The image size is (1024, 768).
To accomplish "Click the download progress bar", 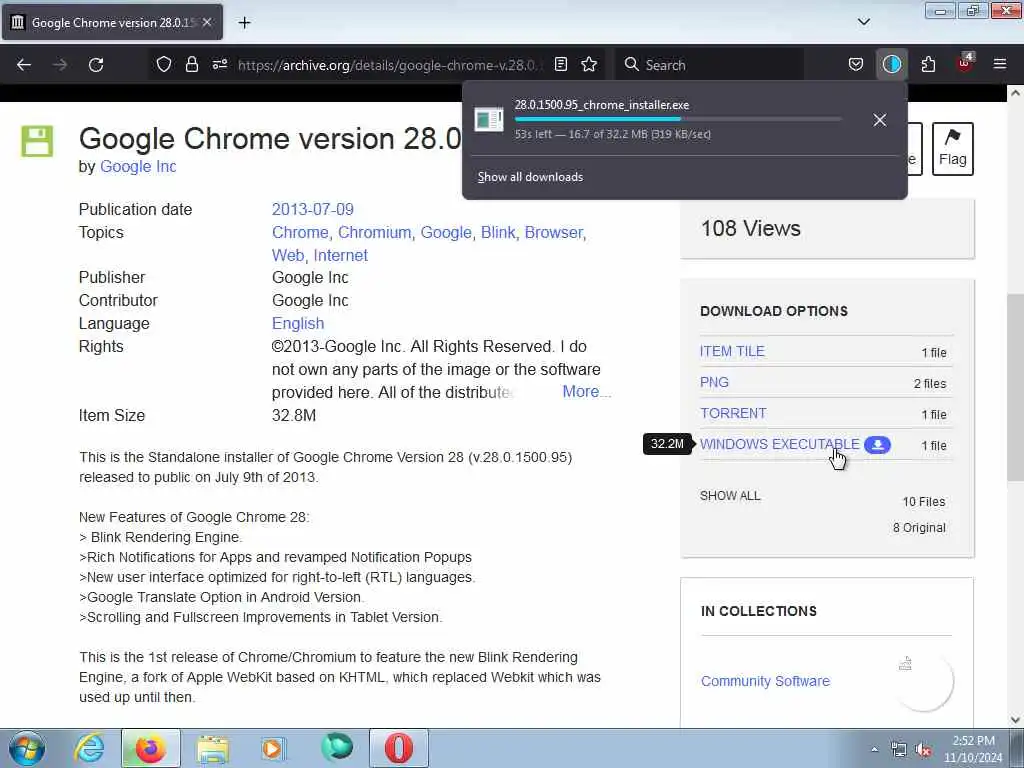I will 678,120.
